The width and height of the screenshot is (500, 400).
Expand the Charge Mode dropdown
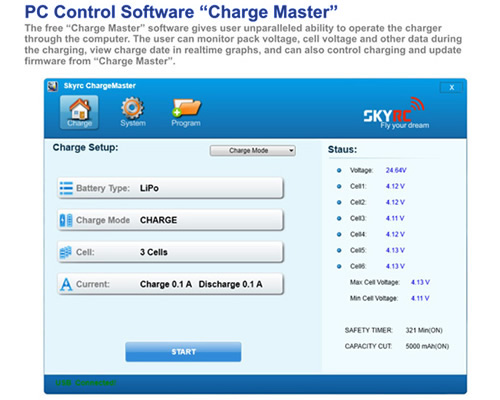click(x=253, y=151)
